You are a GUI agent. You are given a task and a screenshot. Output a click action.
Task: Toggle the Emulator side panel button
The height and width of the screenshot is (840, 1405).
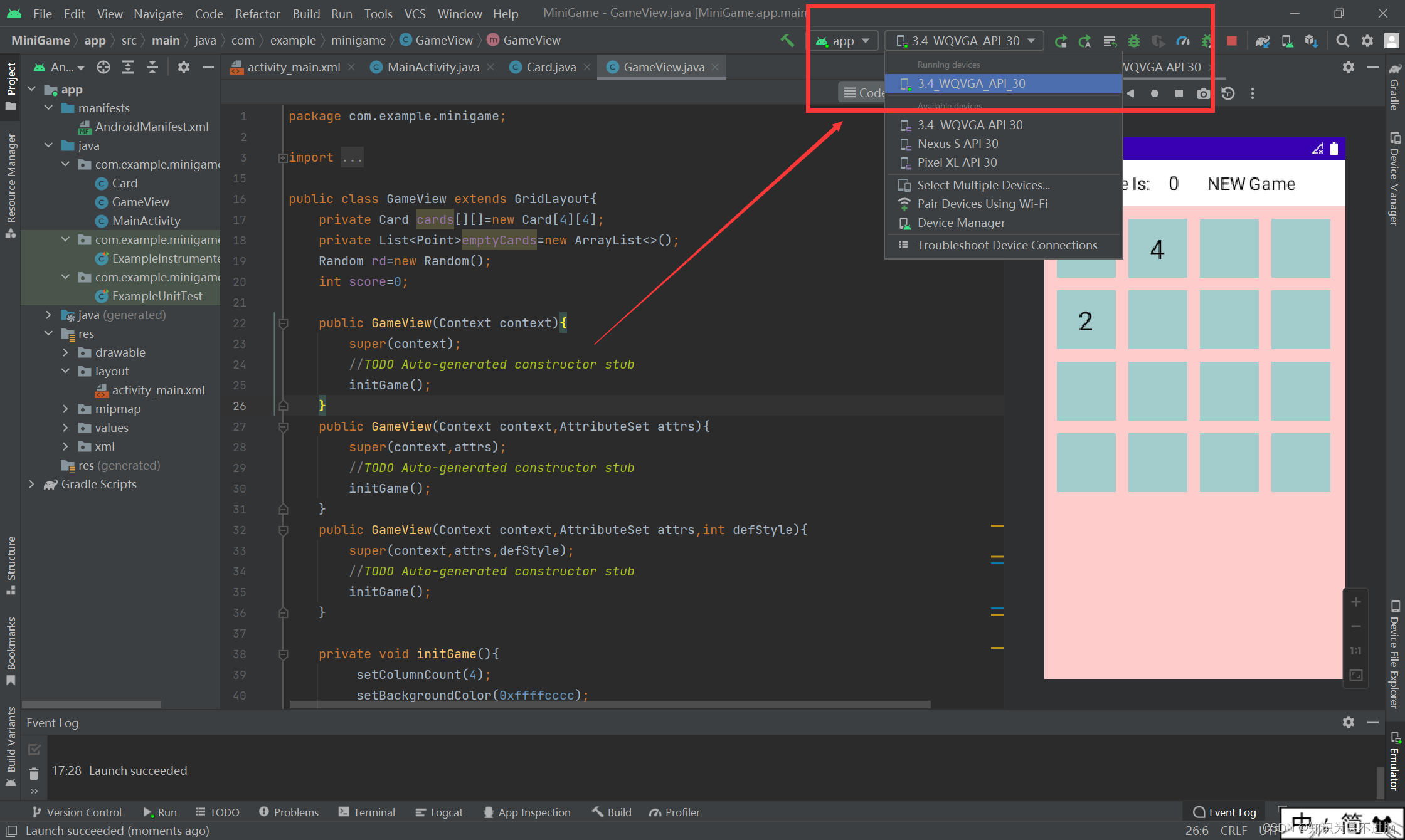1394,762
